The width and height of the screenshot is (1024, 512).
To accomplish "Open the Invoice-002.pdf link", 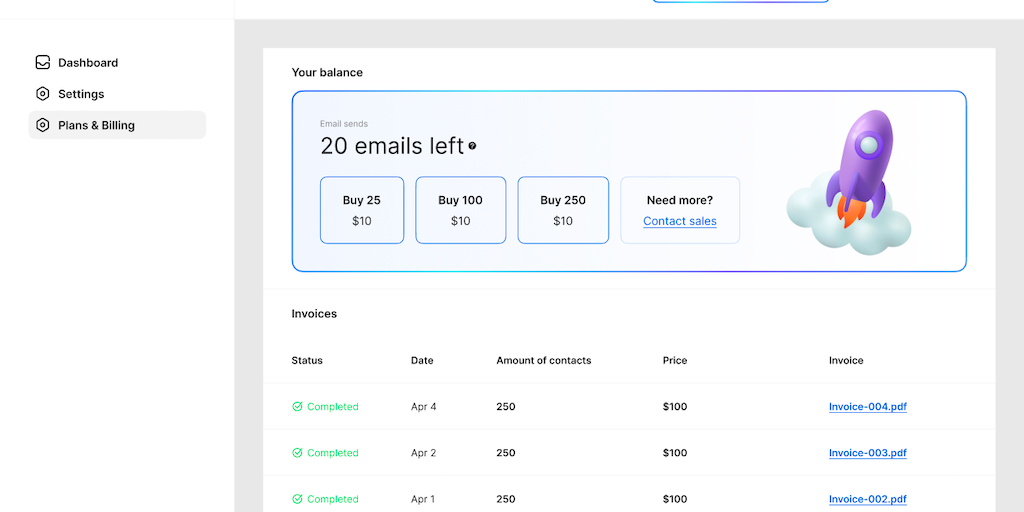I will coord(868,499).
